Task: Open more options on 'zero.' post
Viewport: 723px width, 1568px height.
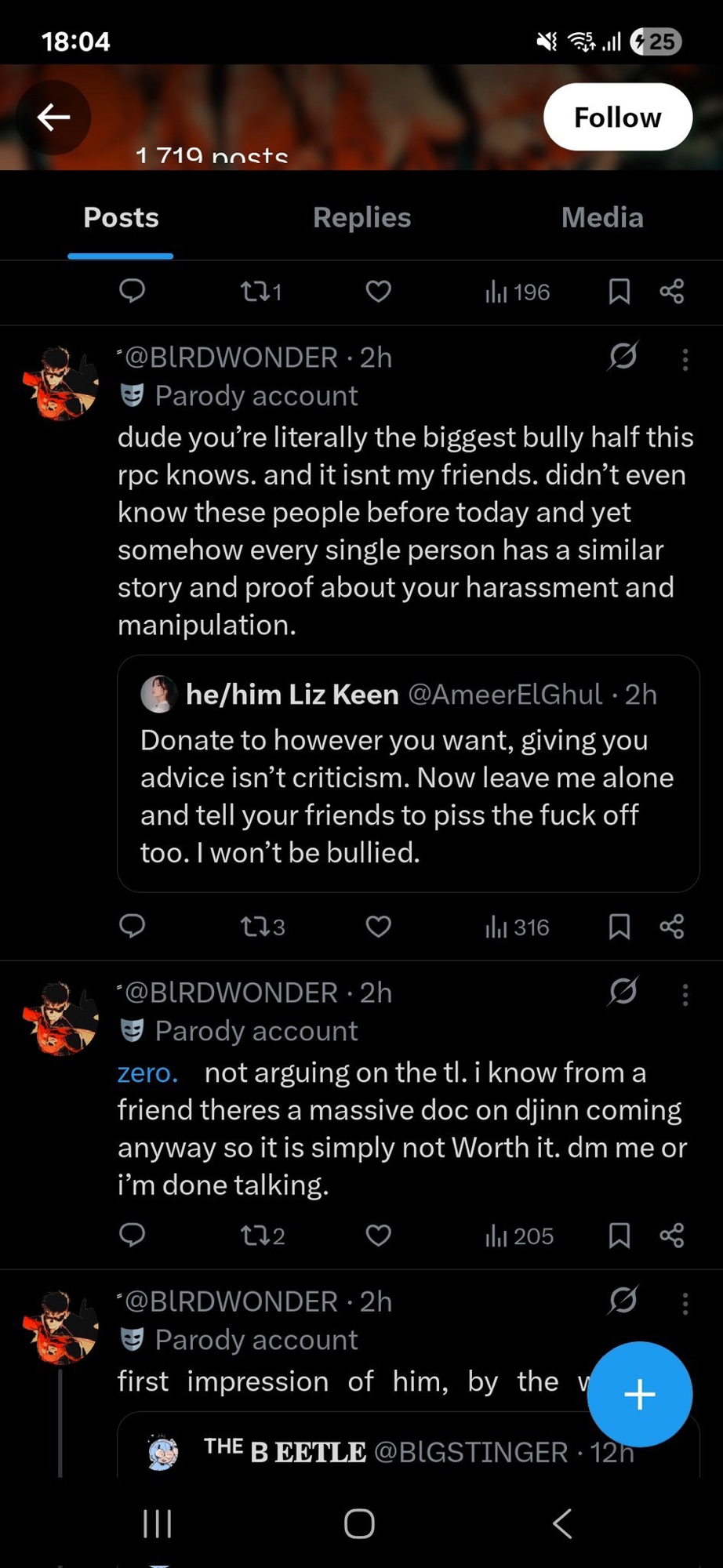Action: [x=685, y=994]
